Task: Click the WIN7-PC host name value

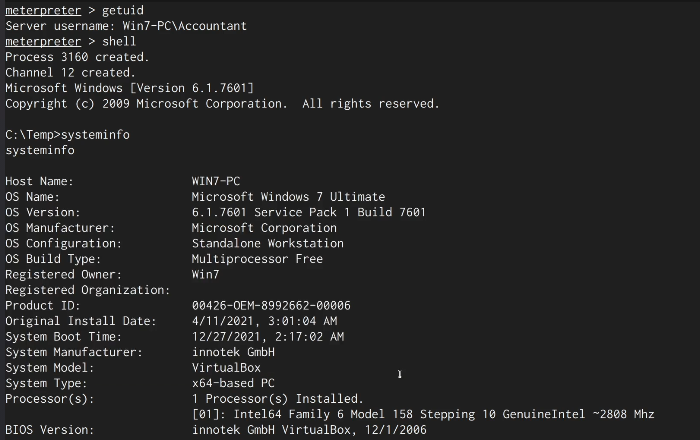Action: pyautogui.click(x=216, y=181)
